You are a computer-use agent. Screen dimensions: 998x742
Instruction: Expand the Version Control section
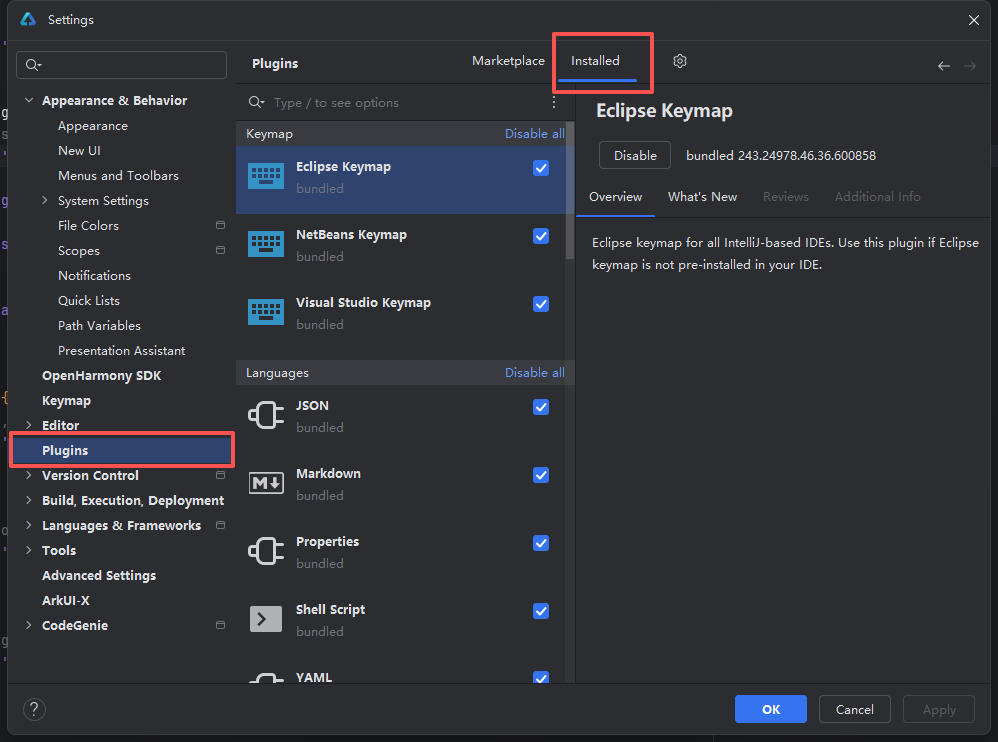point(29,475)
